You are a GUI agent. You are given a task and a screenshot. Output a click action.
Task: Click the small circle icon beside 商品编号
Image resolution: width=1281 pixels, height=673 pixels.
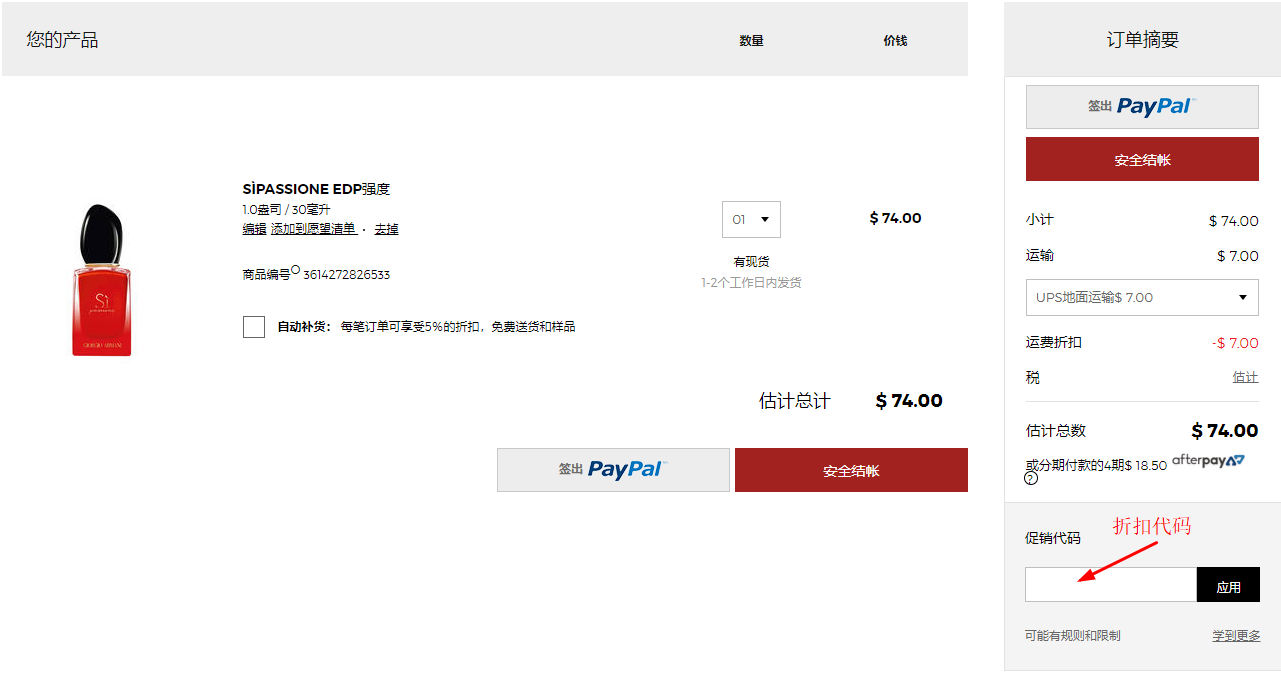[x=296, y=269]
